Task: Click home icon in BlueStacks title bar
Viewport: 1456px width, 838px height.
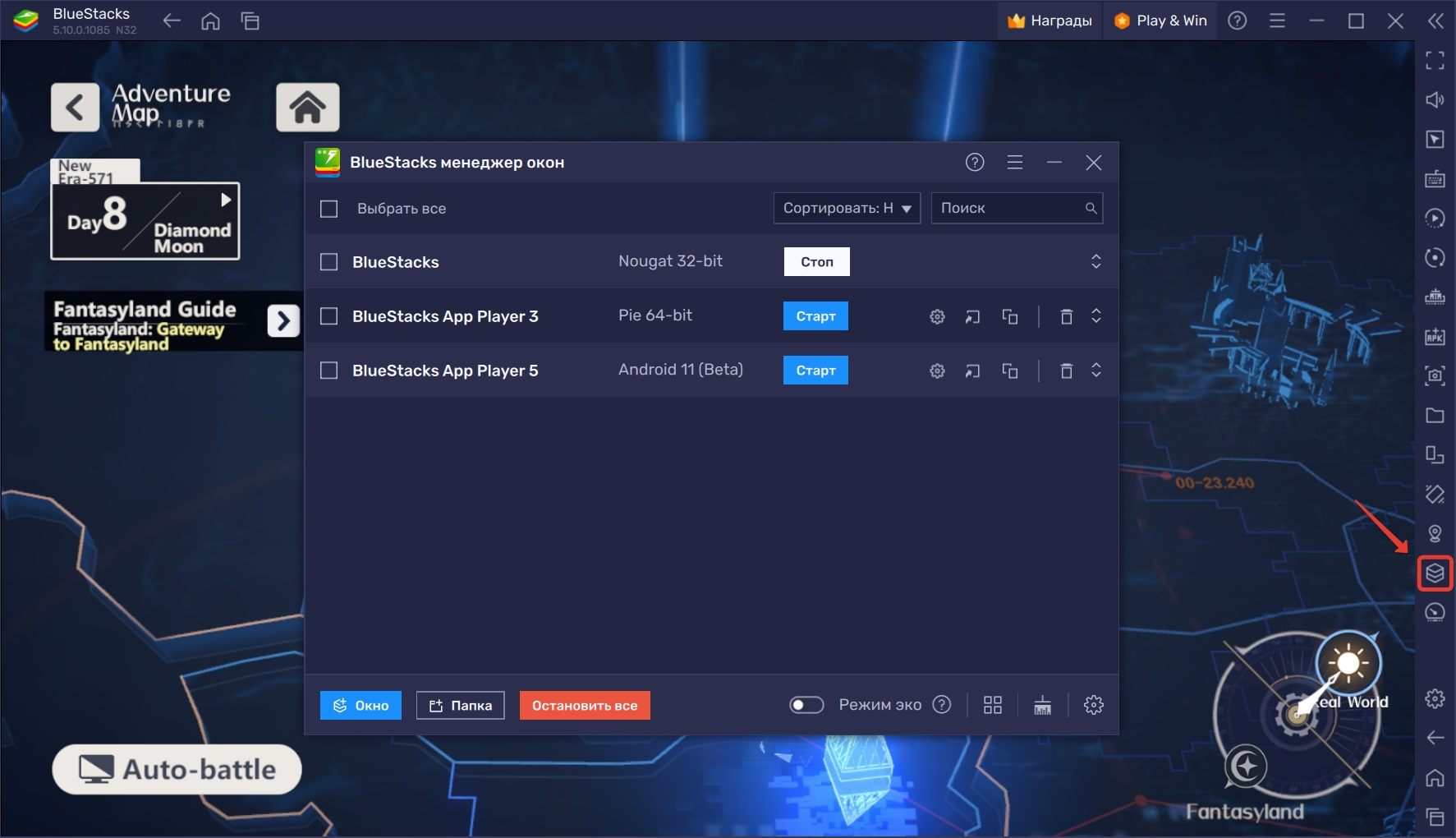Action: pos(211,21)
